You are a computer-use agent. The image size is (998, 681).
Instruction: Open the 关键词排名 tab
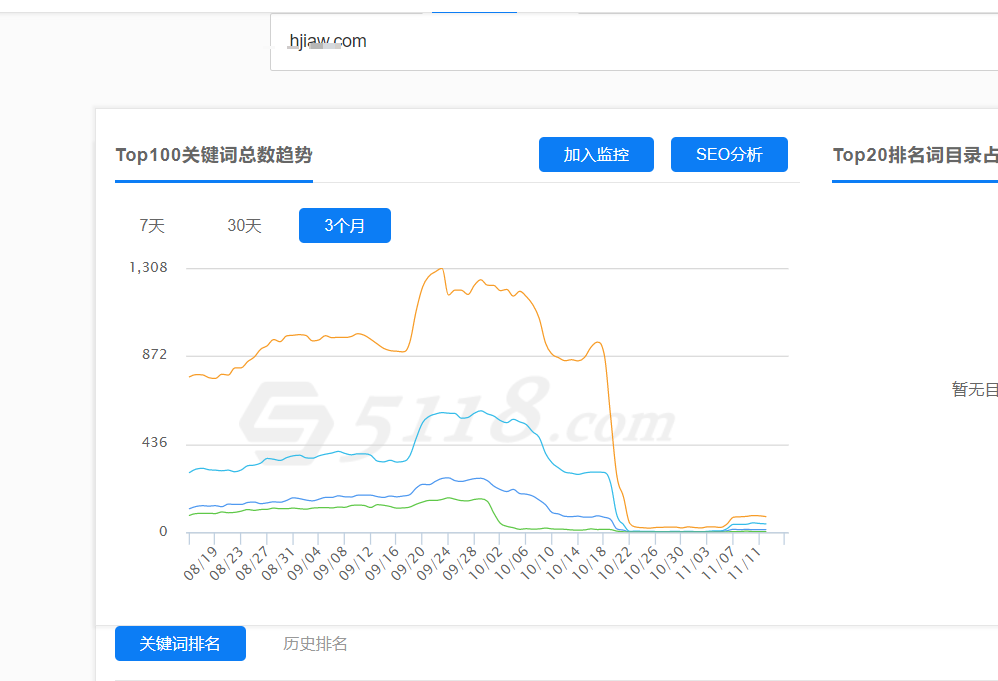coord(180,643)
